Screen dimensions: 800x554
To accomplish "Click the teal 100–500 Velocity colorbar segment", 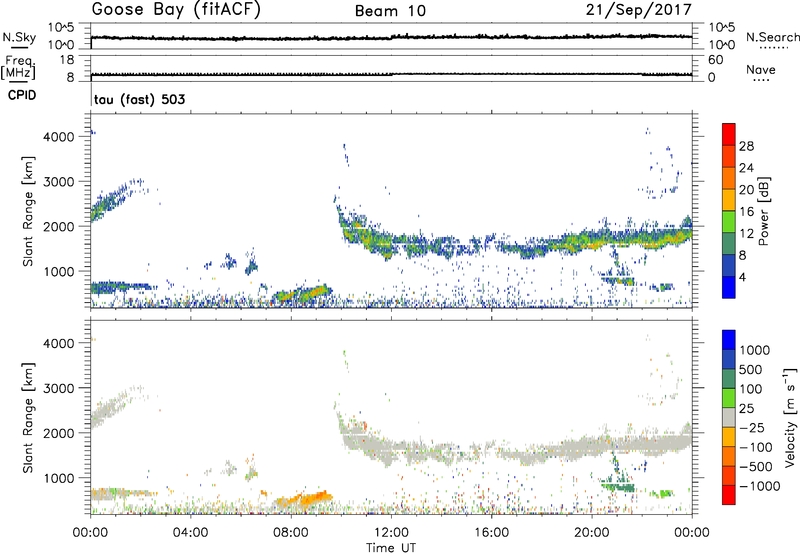I will [x=729, y=379].
